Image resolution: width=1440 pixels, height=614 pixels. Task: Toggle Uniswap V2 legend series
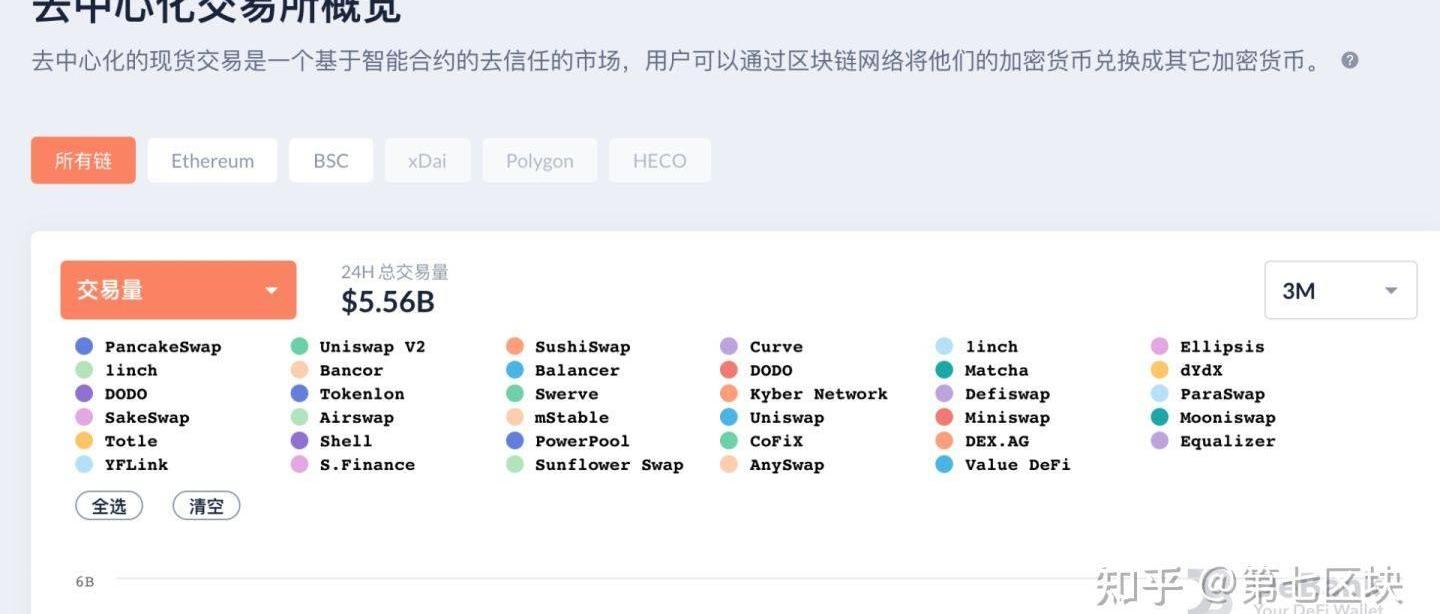click(x=371, y=347)
